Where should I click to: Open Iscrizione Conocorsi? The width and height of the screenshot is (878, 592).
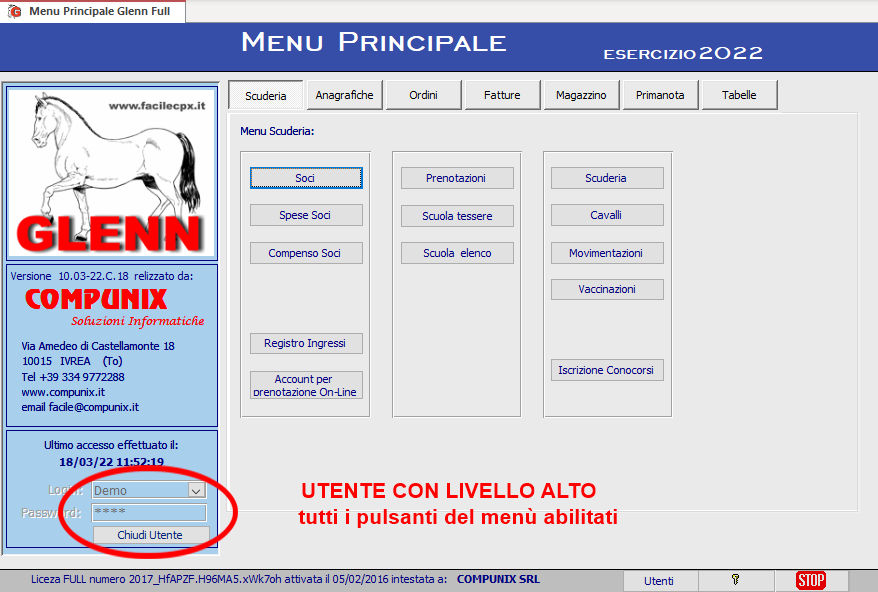coord(607,370)
